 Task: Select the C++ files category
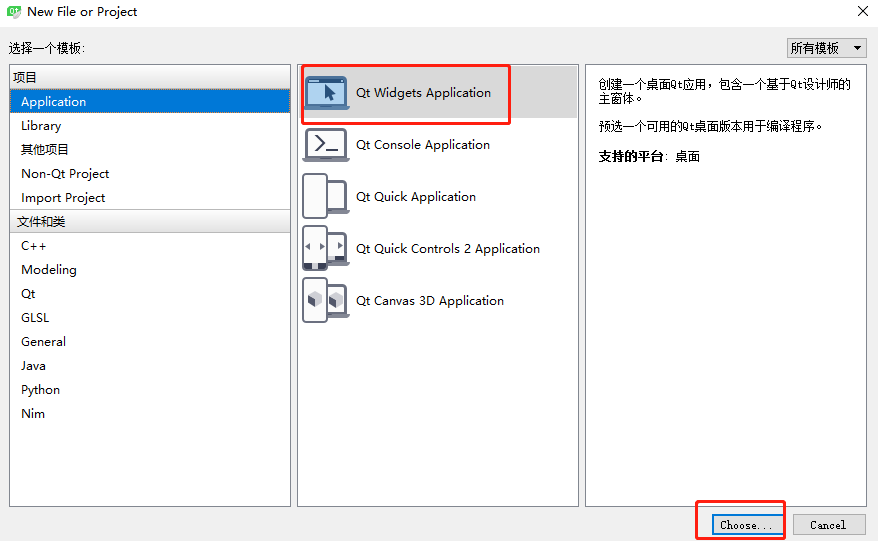150,246
